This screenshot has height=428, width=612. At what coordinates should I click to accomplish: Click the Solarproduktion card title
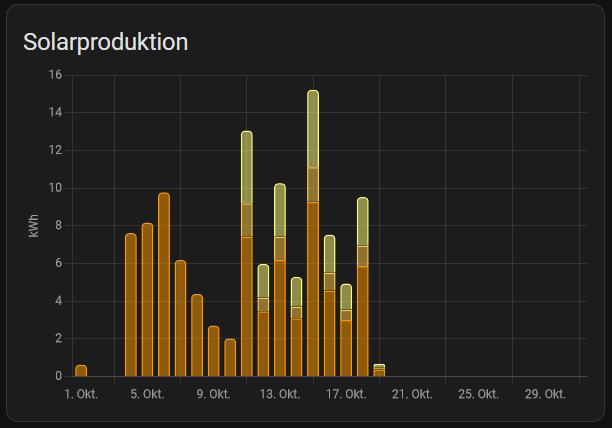pyautogui.click(x=105, y=42)
